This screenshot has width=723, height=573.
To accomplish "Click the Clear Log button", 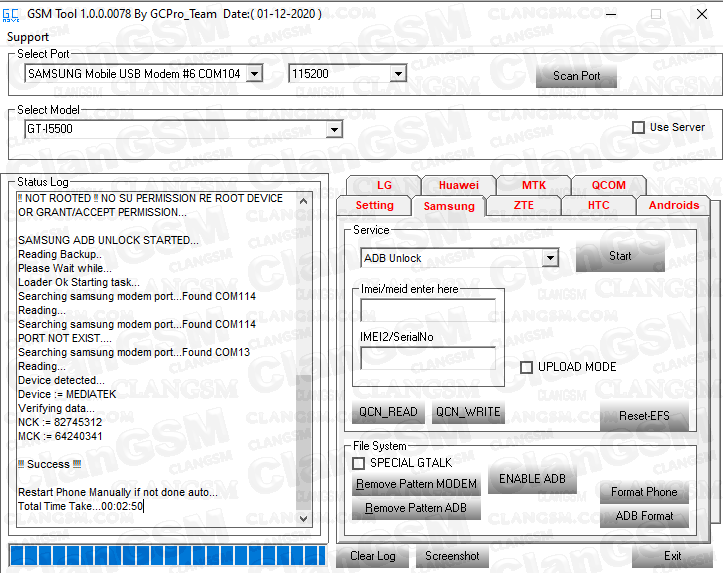I will [373, 556].
